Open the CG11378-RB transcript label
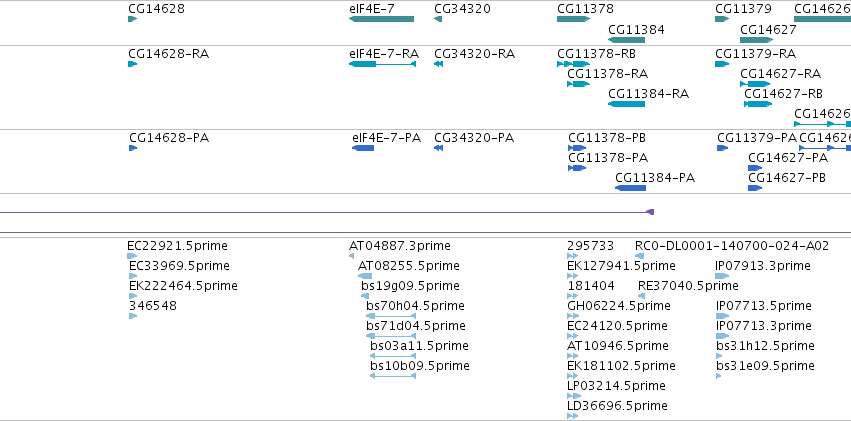Viewport: 851px width, 421px height. 596,54
